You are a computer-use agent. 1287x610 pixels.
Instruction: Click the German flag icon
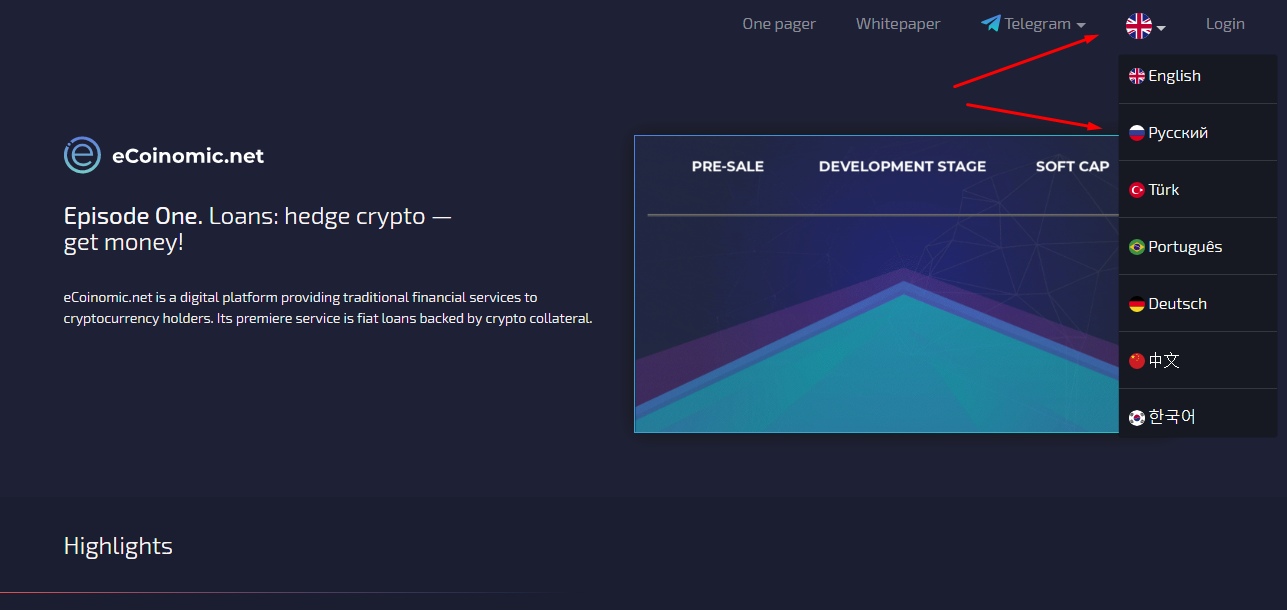[x=1136, y=304]
